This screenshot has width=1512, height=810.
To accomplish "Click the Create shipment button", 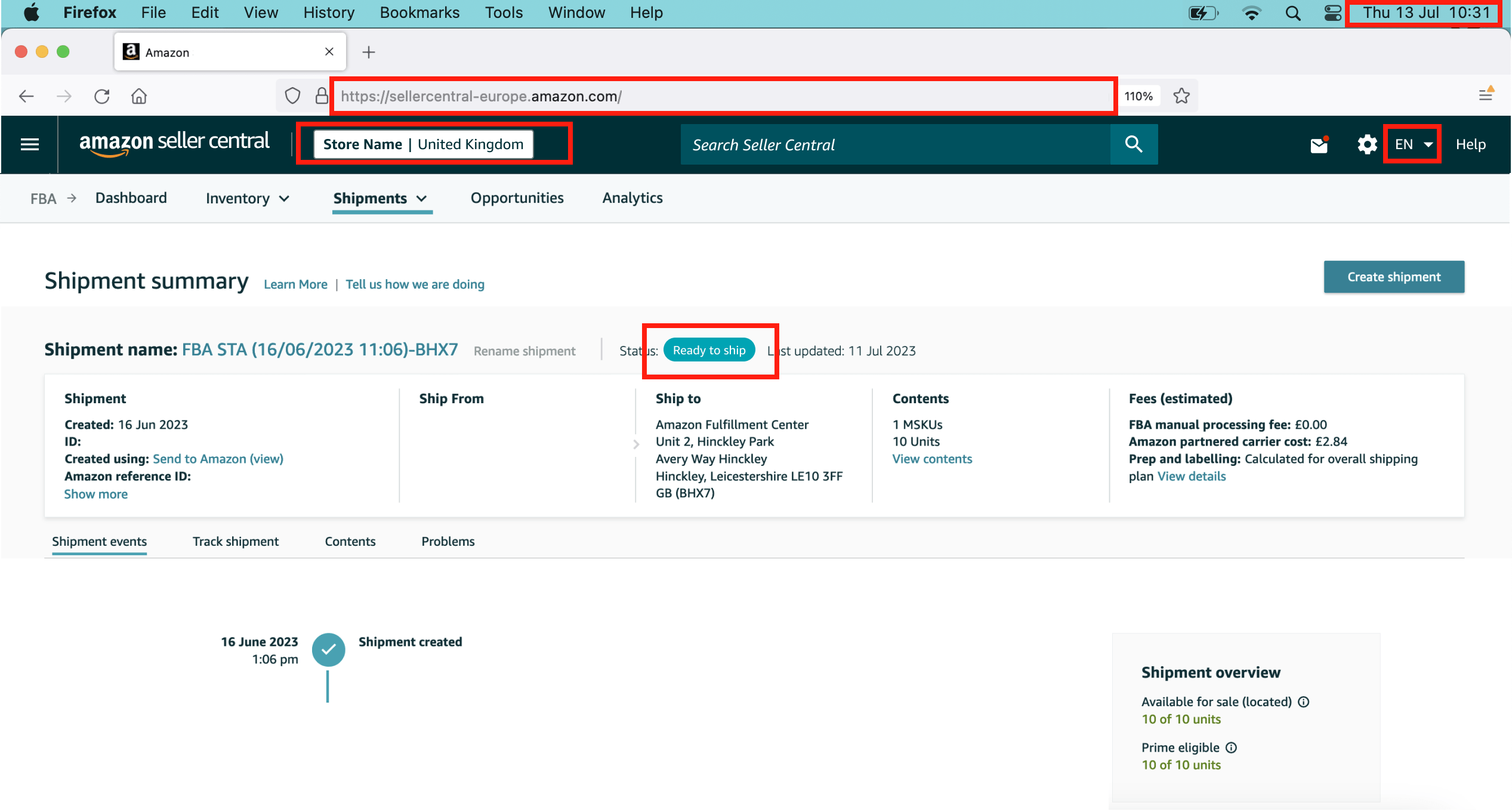I will (1394, 277).
